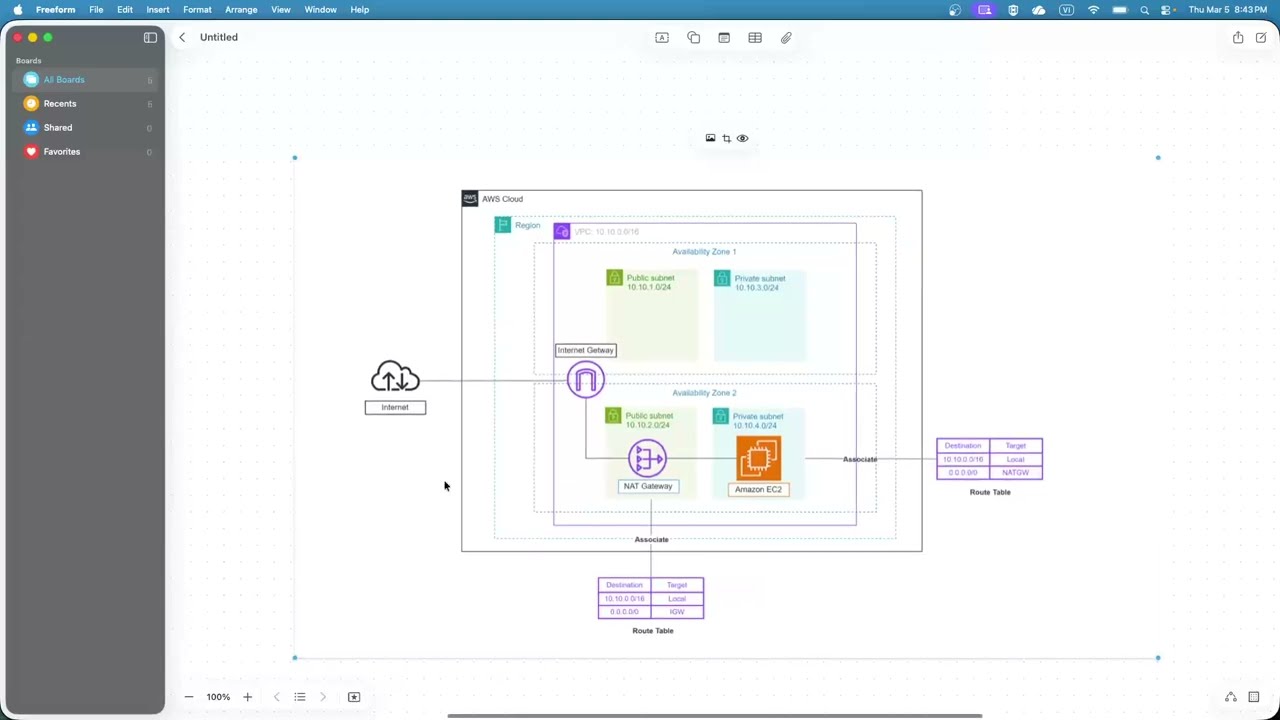Screen dimensions: 1280x720
Task: Go to previous scene arrow
Action: pos(277,697)
